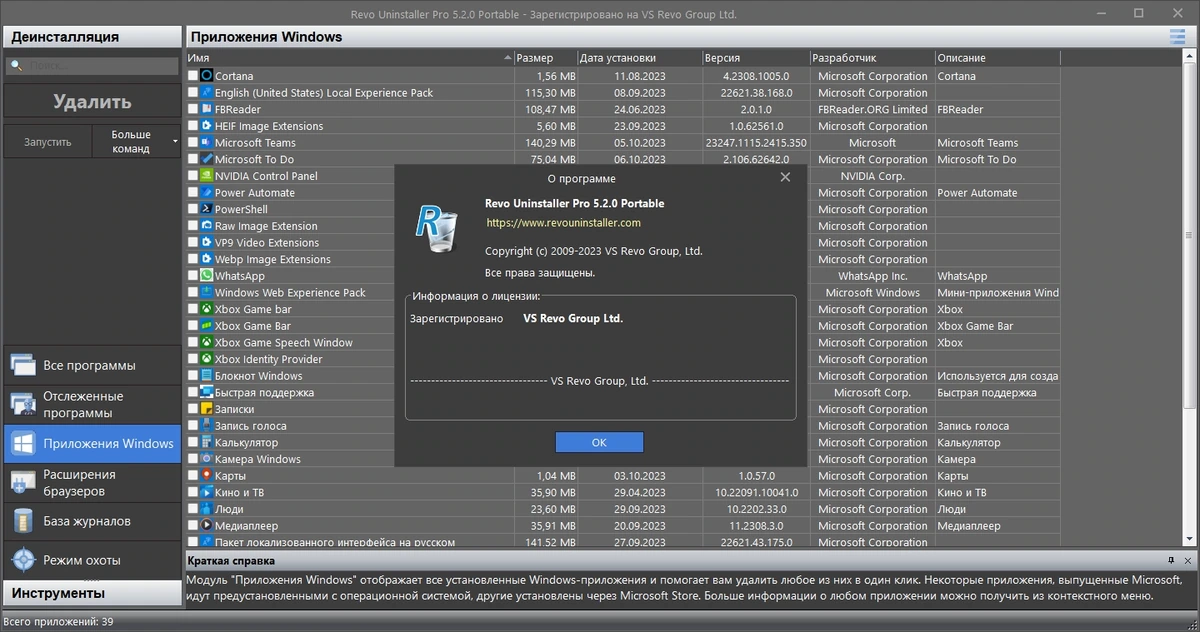Check the FBReader checkbox
Image resolution: width=1200 pixels, height=632 pixels.
tap(193, 109)
